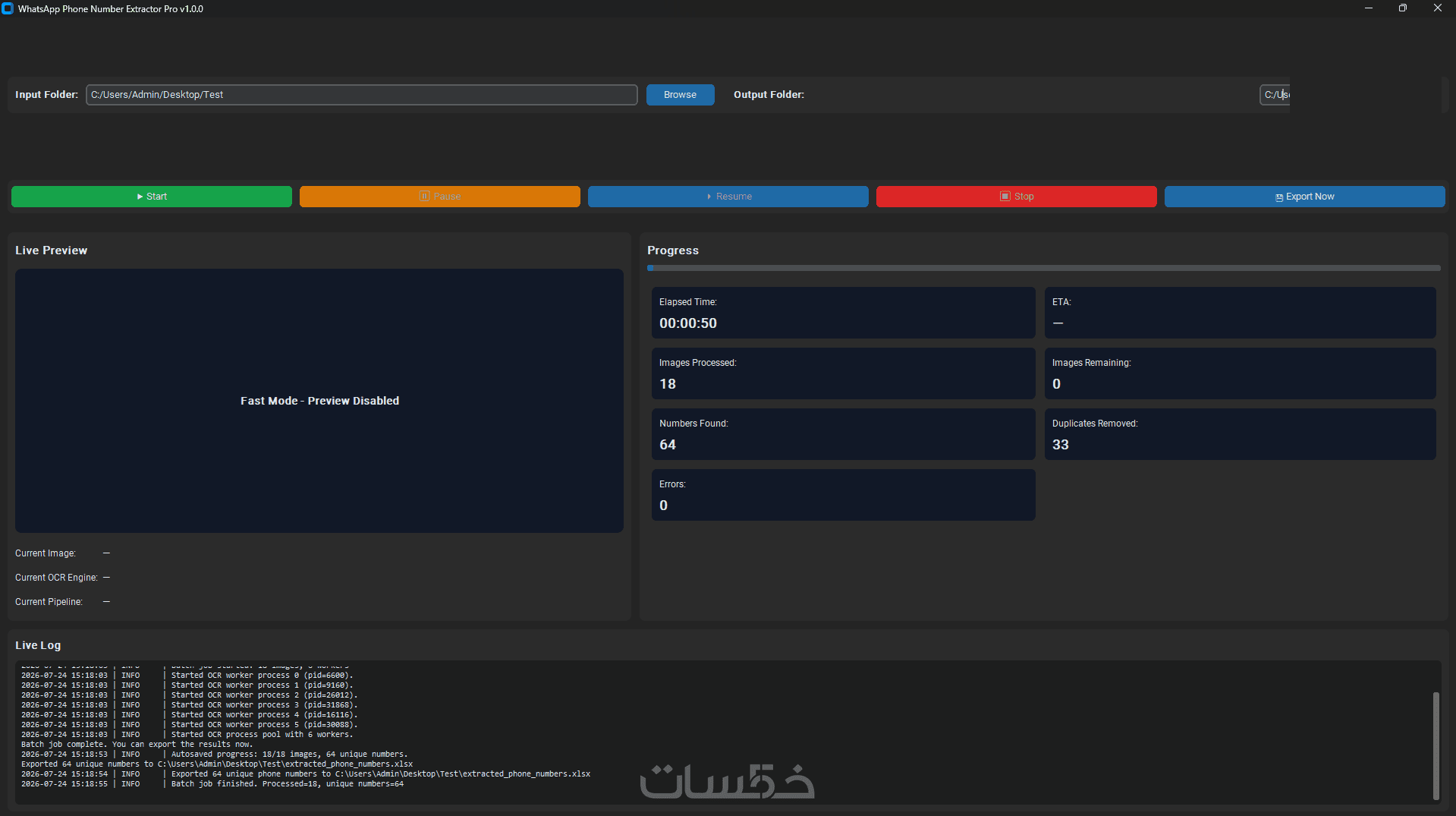
Task: Click the app icon in title bar
Action: [x=8, y=8]
